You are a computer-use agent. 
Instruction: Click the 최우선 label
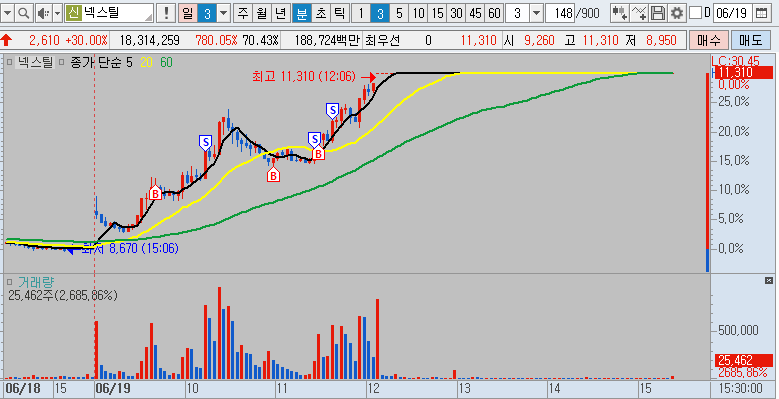tap(382, 41)
